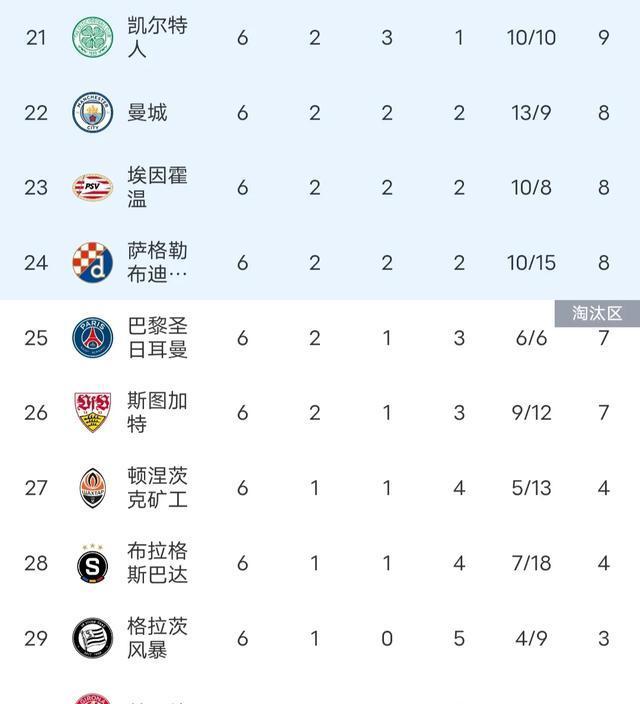Tap the Sparta Prague S logo
The height and width of the screenshot is (704, 640).
pos(93,563)
